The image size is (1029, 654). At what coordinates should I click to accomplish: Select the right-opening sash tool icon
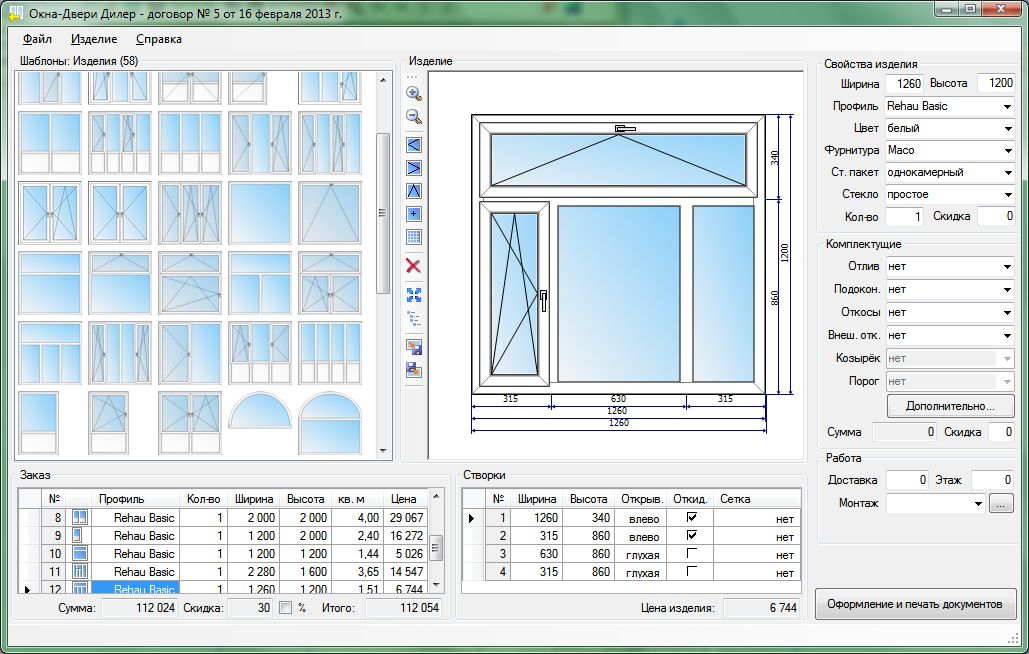coord(414,168)
